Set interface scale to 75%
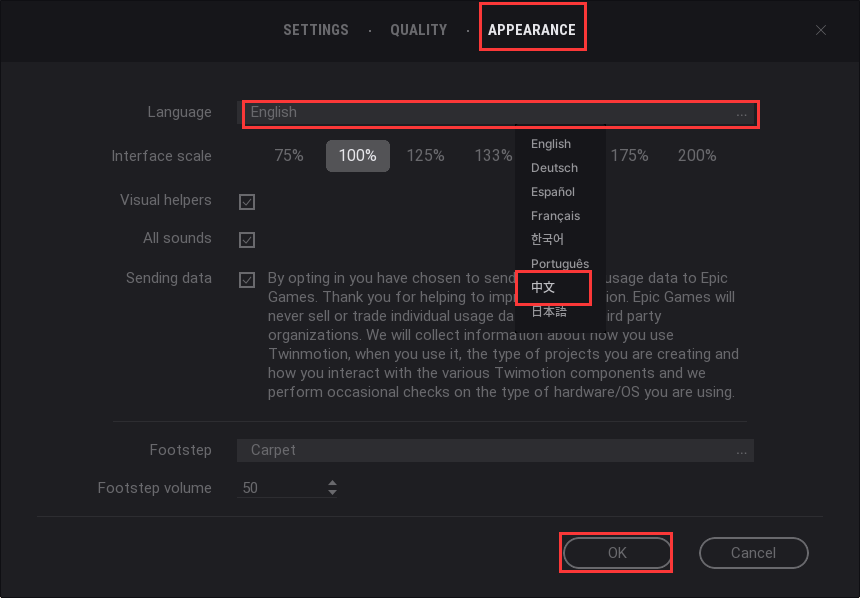Screen dimensions: 860x598 pyautogui.click(x=289, y=156)
